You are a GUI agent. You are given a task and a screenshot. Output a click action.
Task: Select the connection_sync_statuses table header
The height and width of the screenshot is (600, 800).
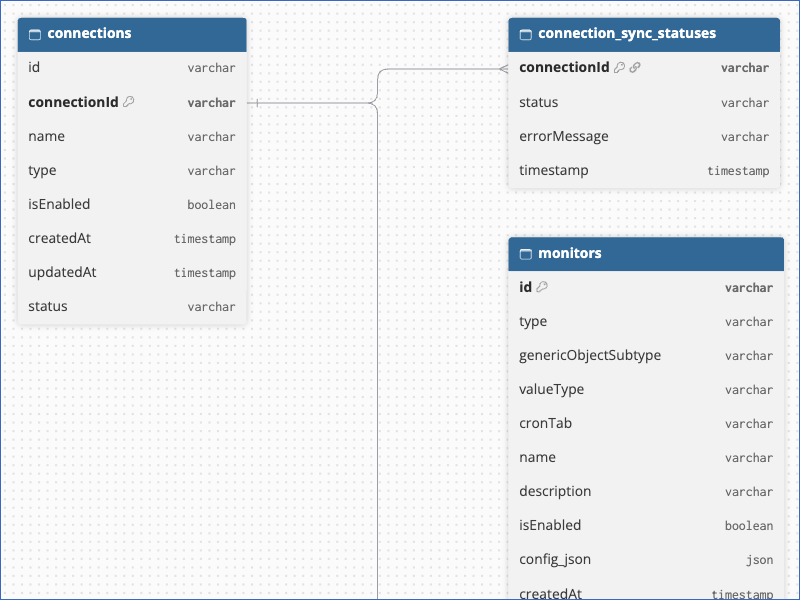[644, 35]
